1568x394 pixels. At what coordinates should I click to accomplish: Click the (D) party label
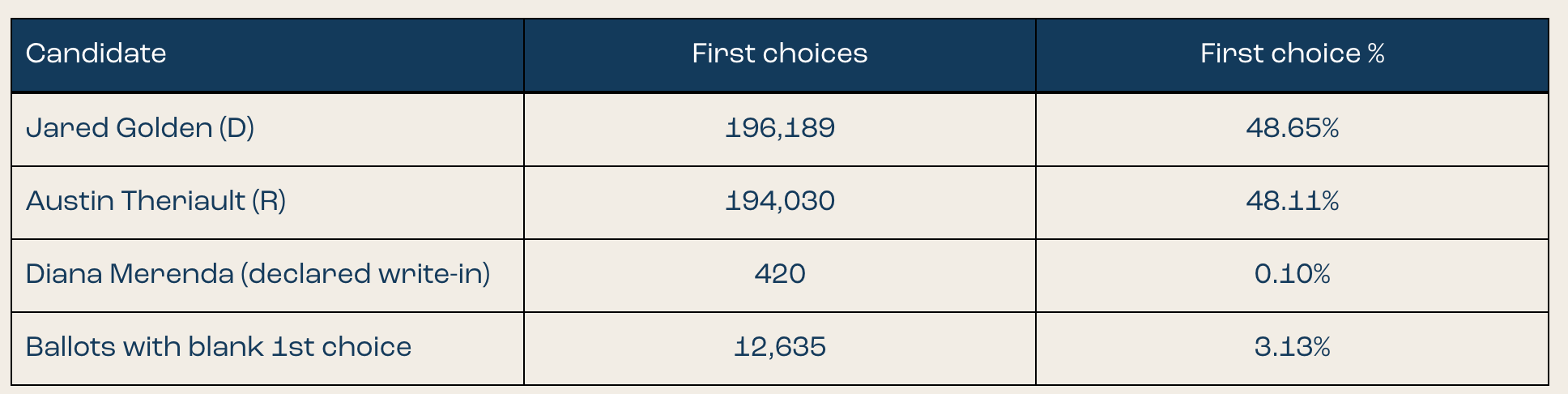(236, 129)
